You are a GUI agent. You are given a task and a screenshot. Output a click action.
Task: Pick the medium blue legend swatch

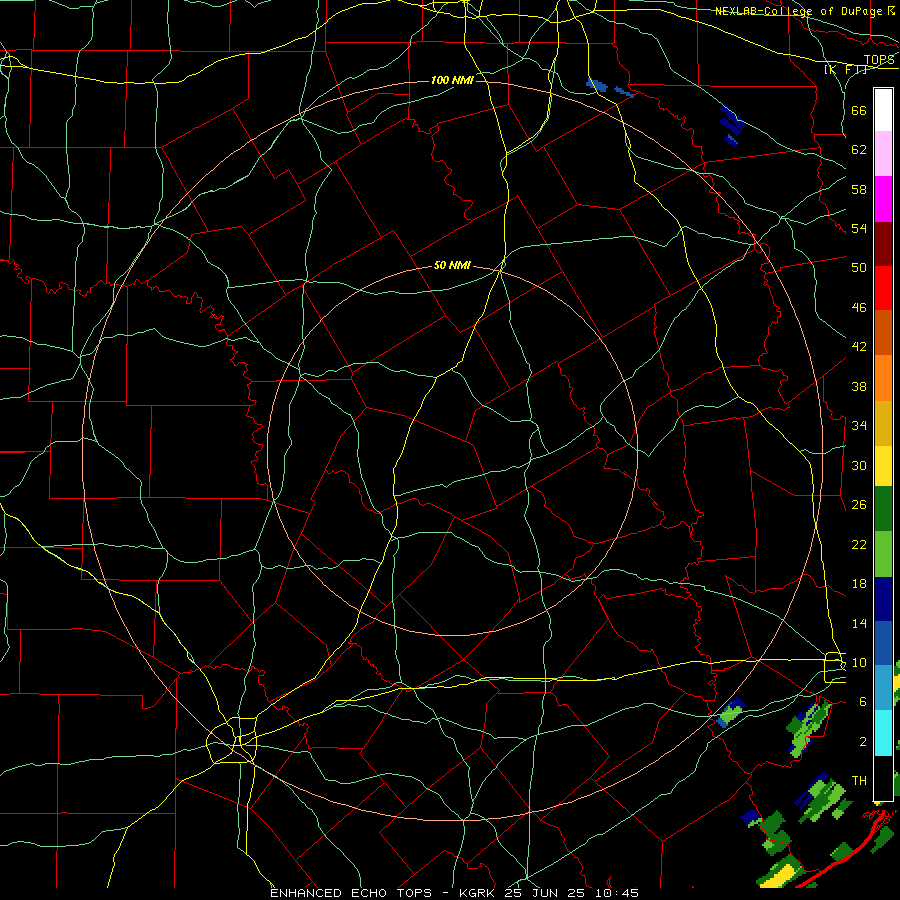pos(883,642)
